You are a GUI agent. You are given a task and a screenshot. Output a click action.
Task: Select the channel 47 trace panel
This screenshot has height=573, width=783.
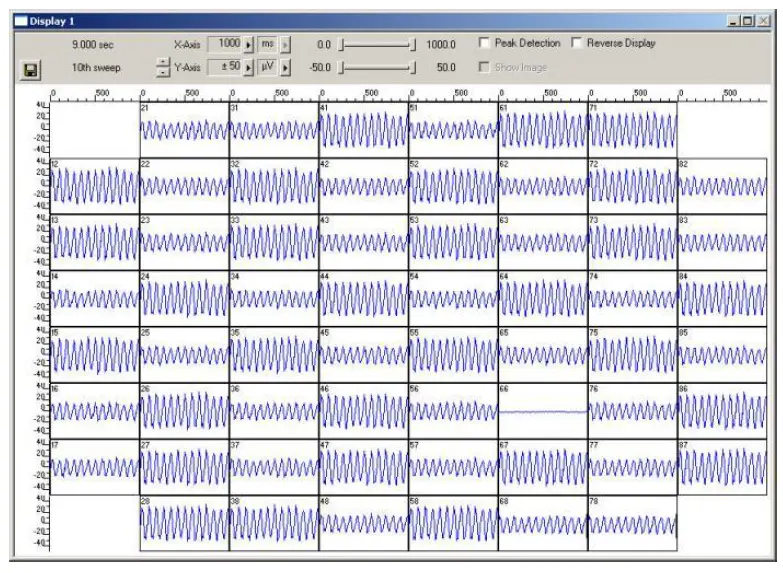[364, 467]
